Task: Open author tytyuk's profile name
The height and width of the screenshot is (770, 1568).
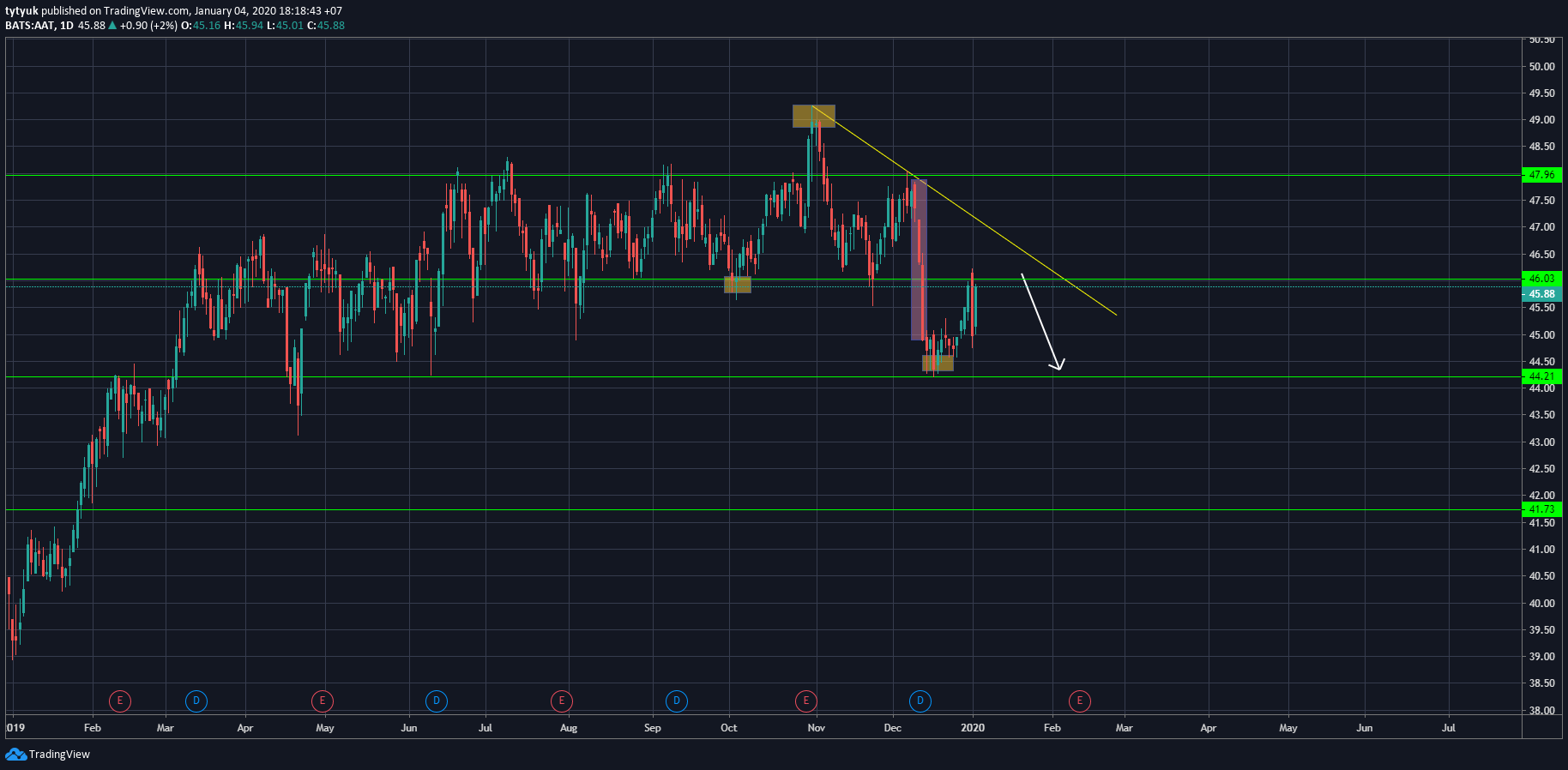Action: pyautogui.click(x=21, y=11)
